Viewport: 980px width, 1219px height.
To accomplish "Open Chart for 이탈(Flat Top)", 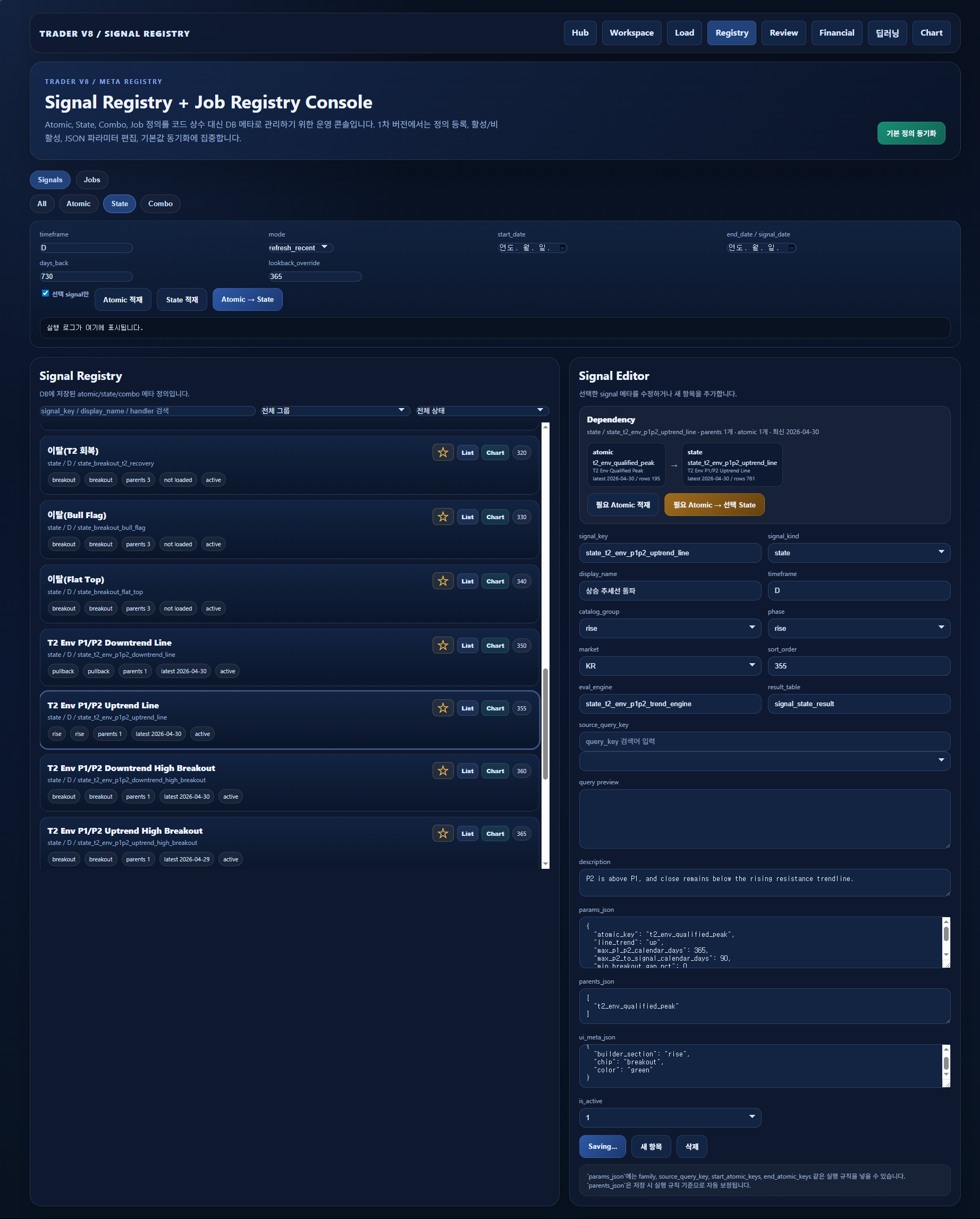I will point(495,581).
